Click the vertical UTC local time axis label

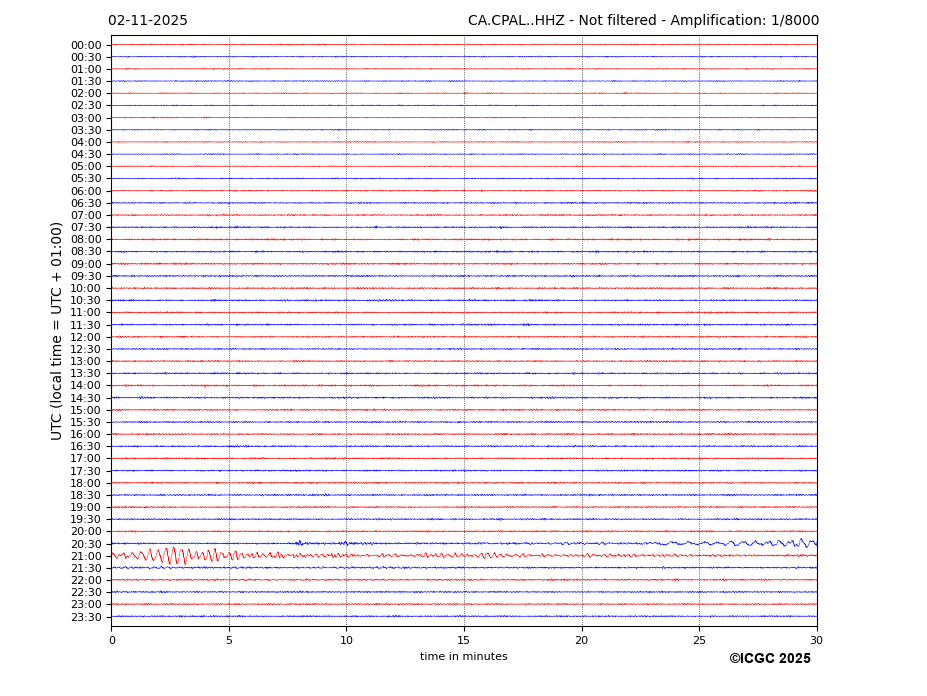pos(57,331)
